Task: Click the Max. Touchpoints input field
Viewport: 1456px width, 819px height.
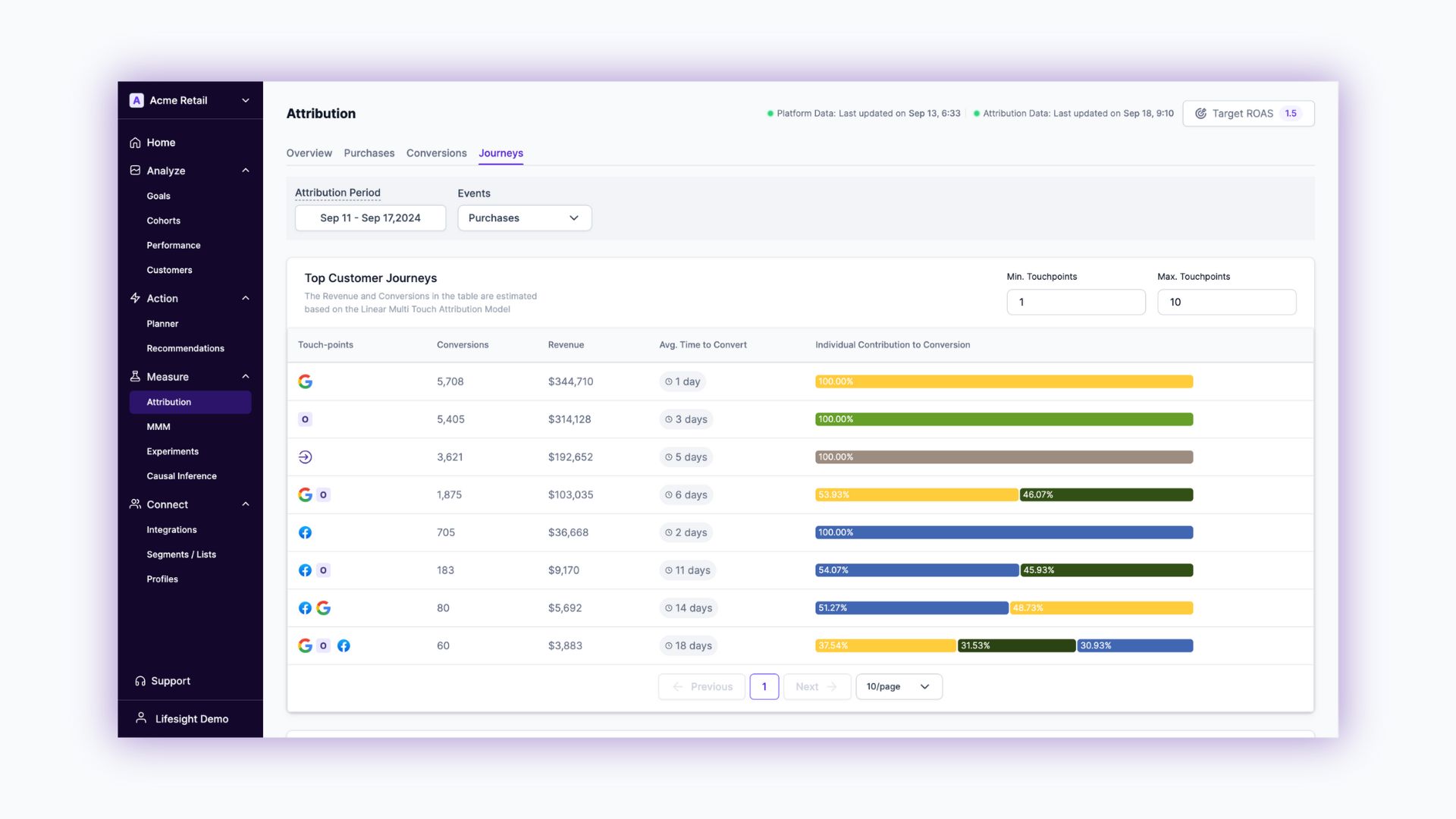Action: [x=1226, y=302]
